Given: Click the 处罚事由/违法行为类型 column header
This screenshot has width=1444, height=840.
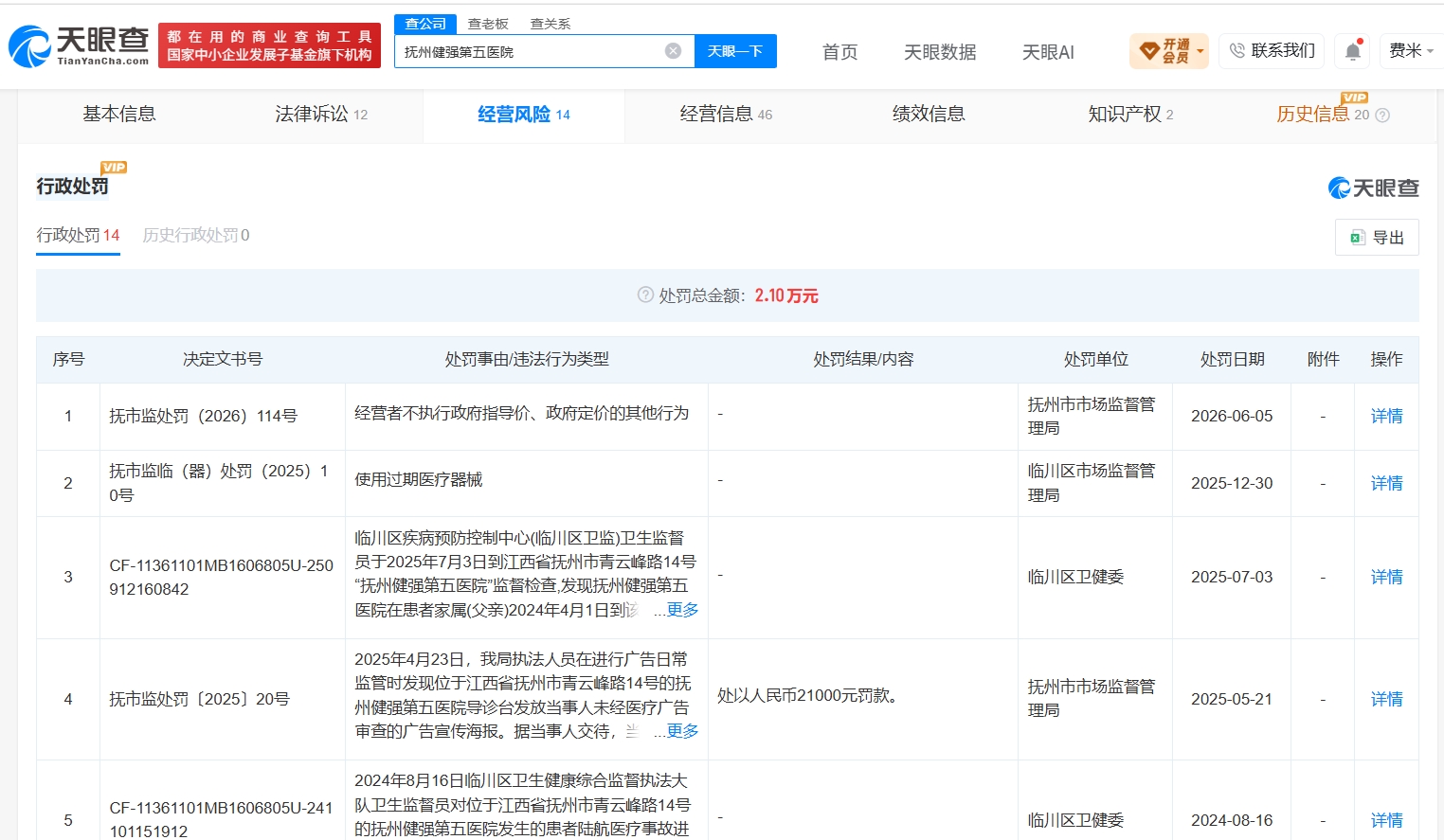Looking at the screenshot, I should coord(527,360).
